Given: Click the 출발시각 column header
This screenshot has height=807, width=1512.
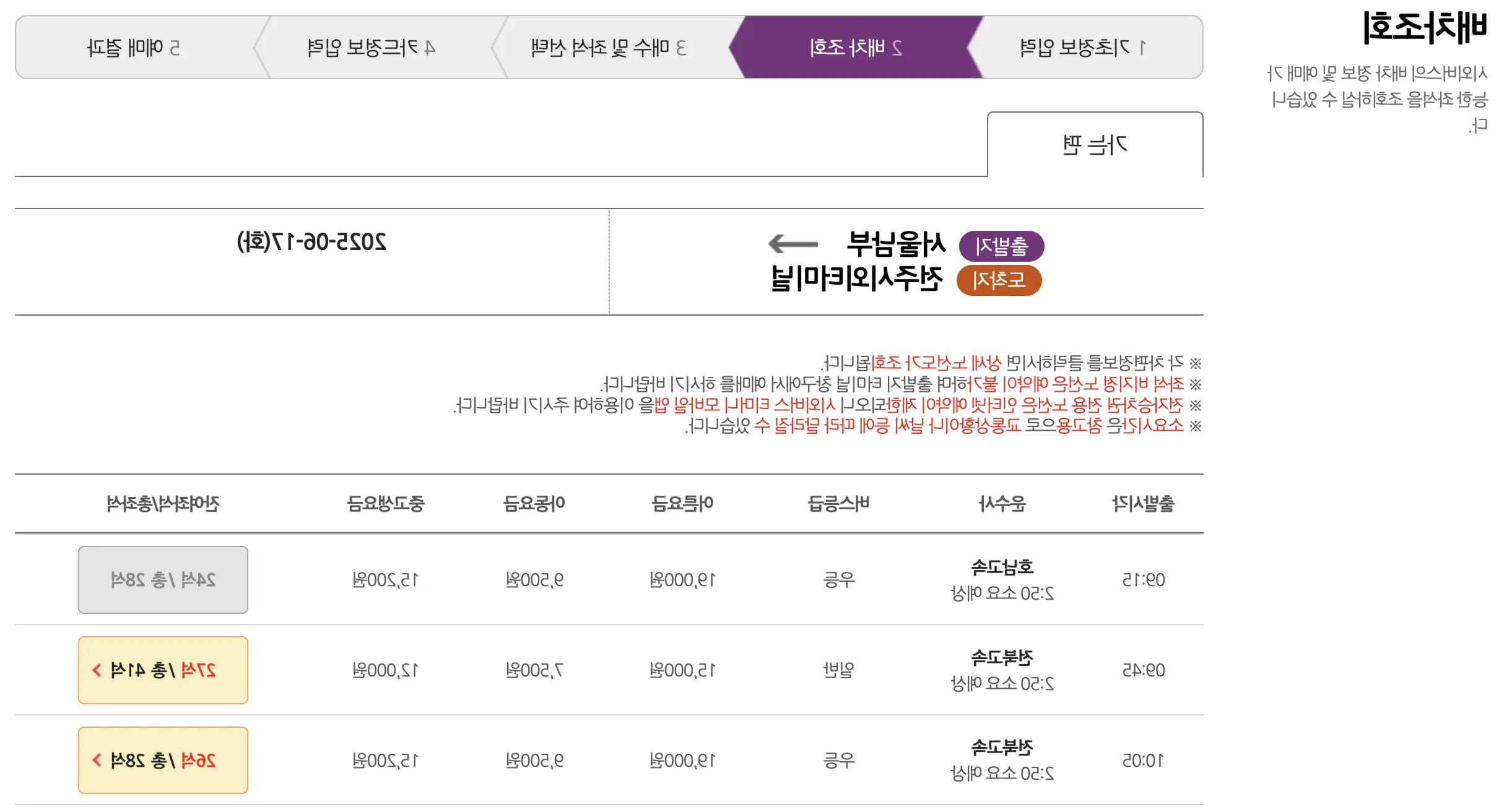Looking at the screenshot, I should (1143, 504).
